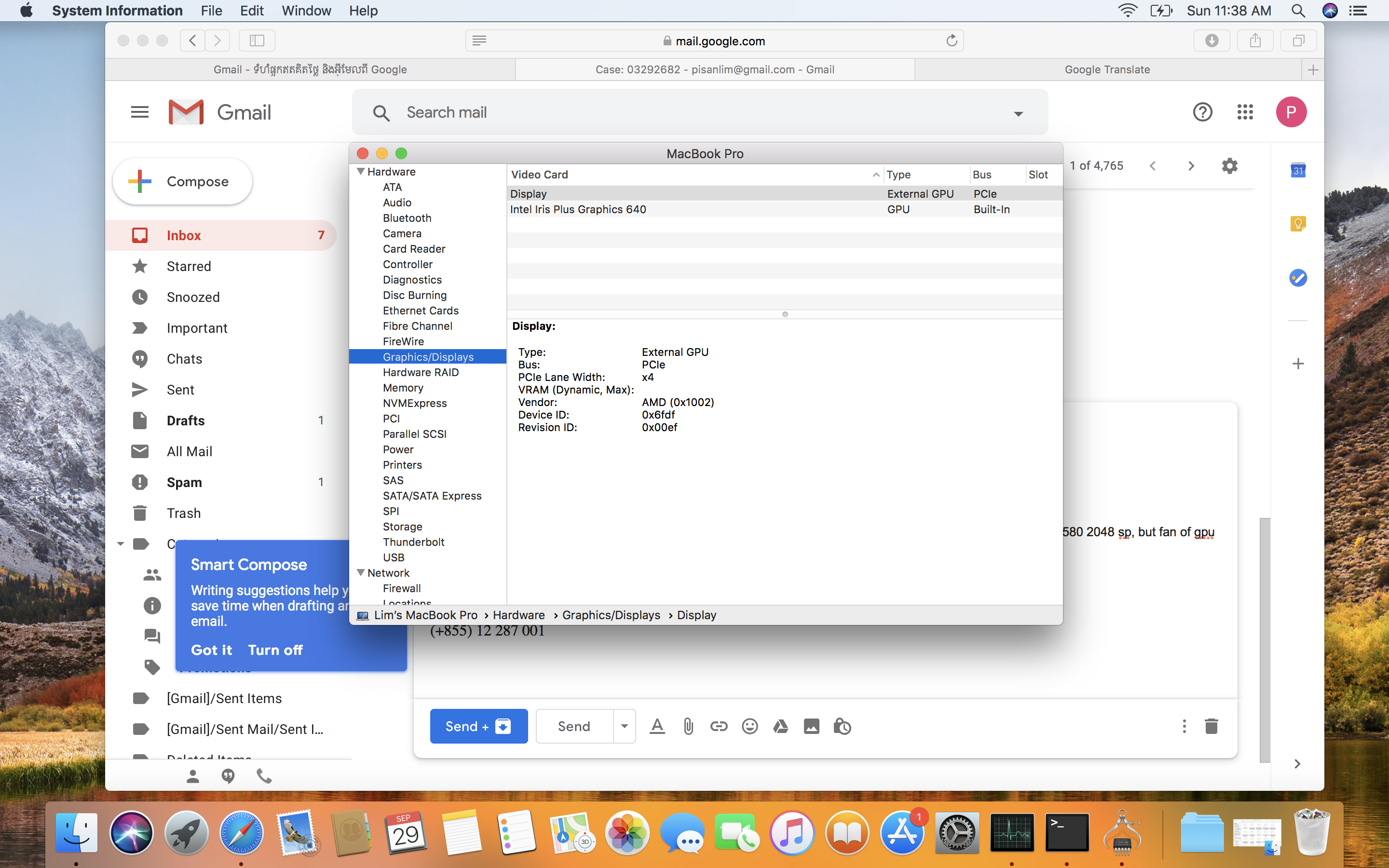Insert files using Google Drive icon

pos(781,726)
